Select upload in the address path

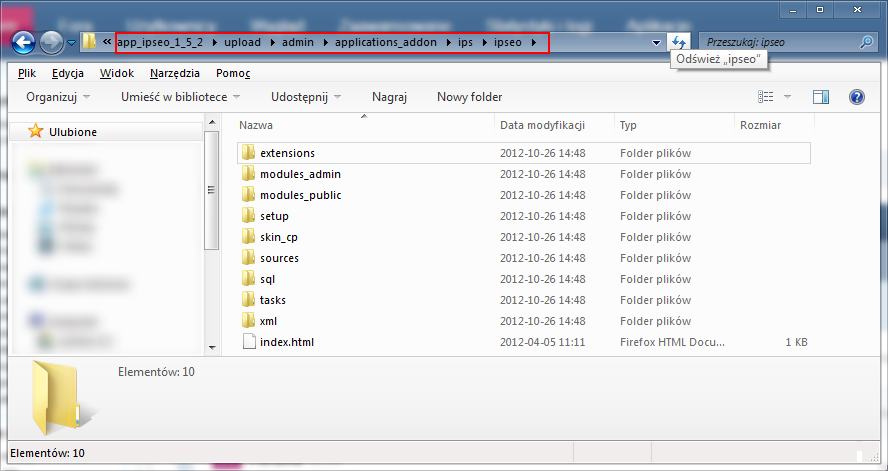coord(242,42)
